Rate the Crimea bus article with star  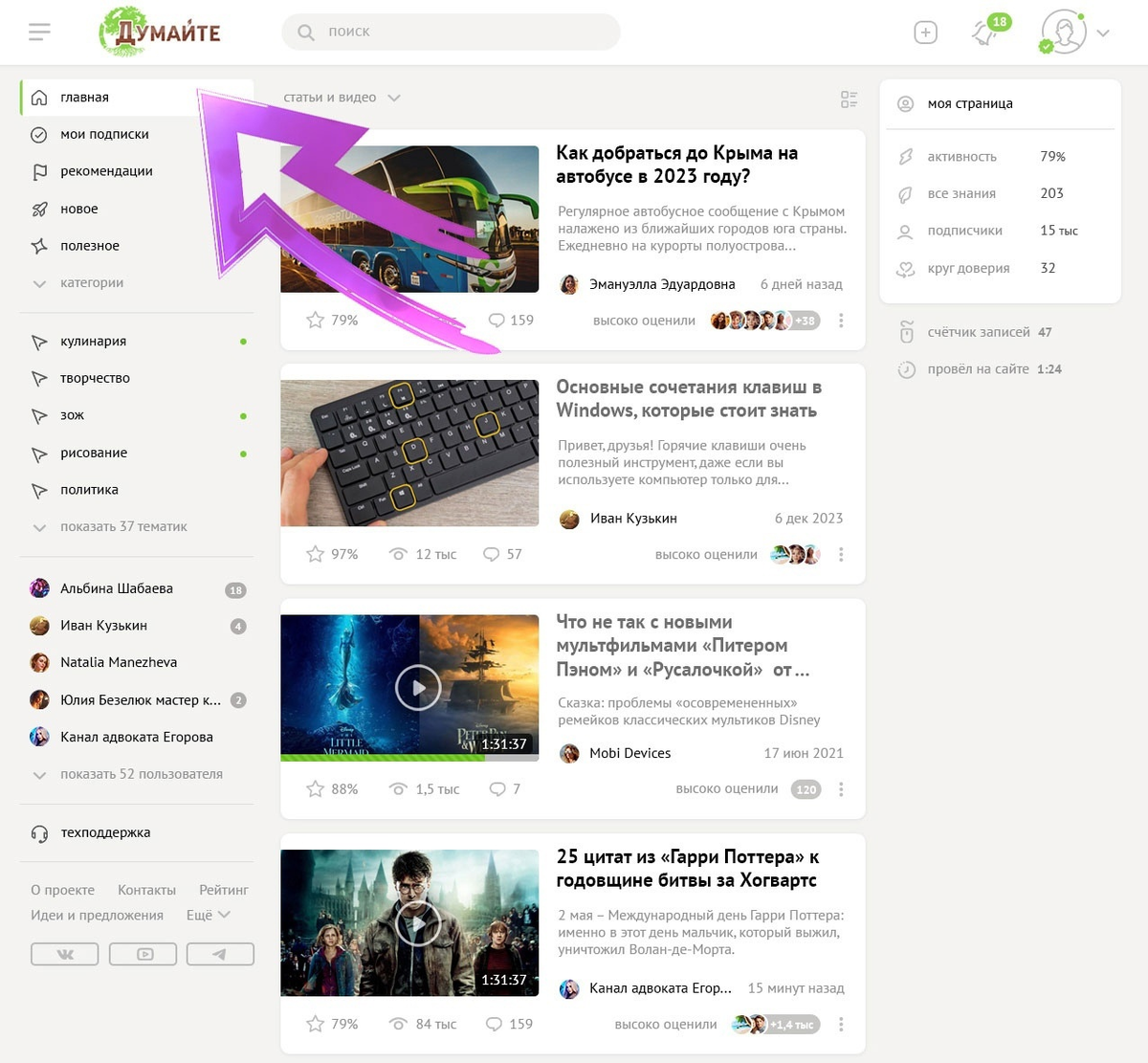(315, 320)
